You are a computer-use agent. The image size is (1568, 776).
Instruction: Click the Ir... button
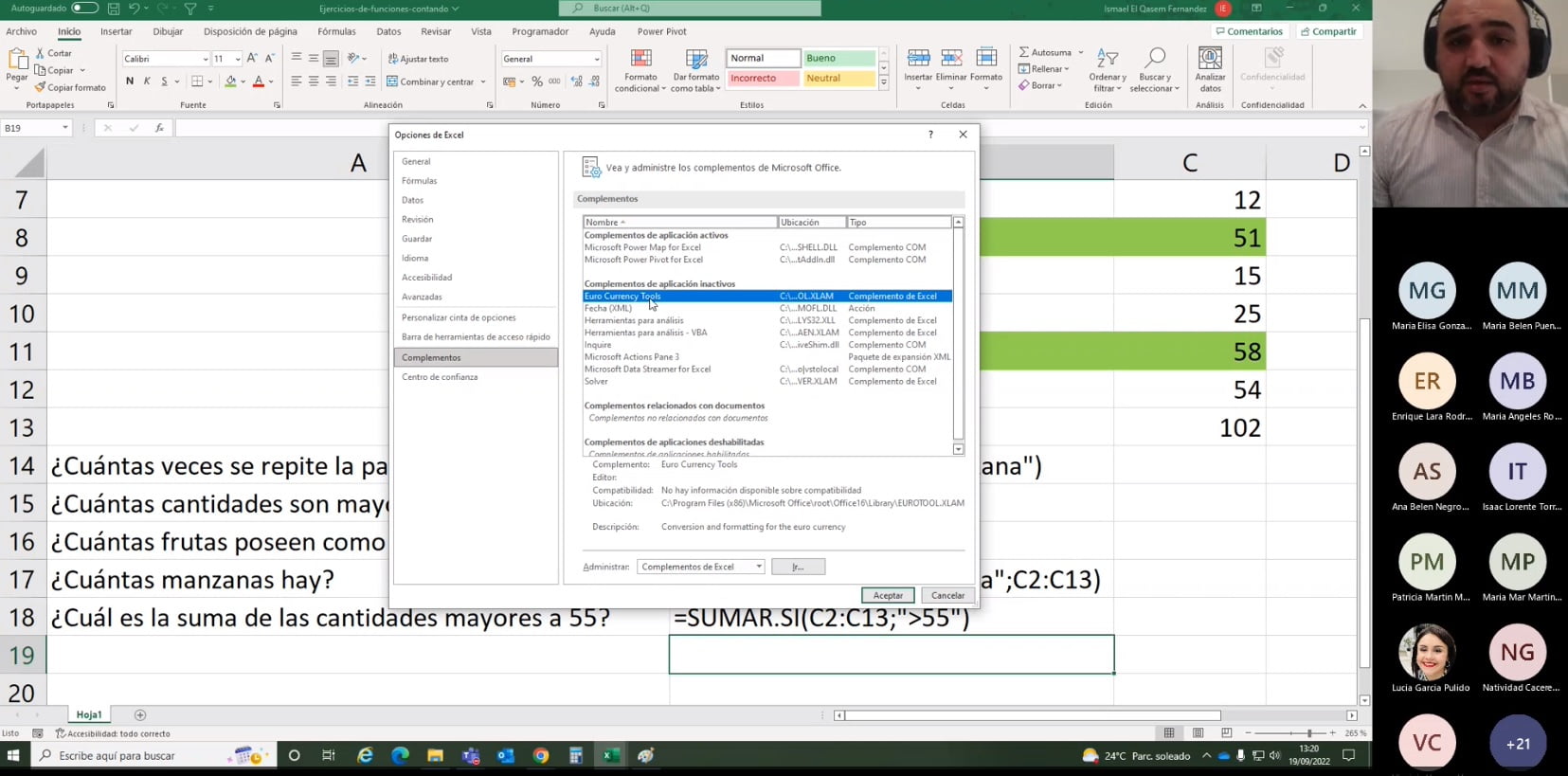click(798, 567)
